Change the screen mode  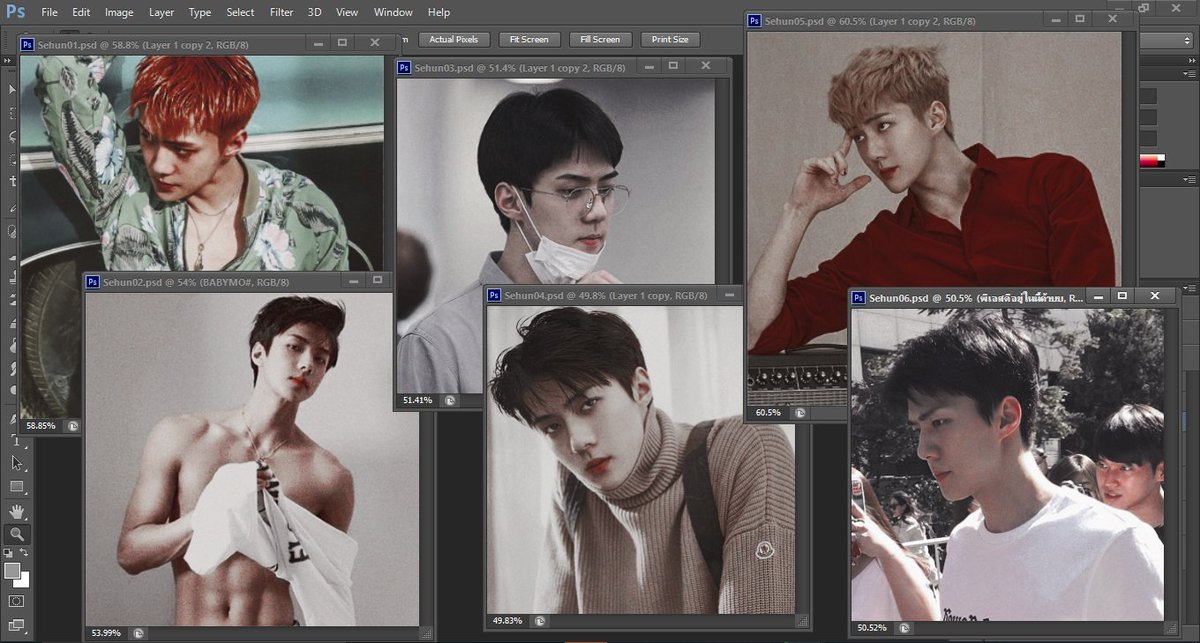pyautogui.click(x=16, y=628)
